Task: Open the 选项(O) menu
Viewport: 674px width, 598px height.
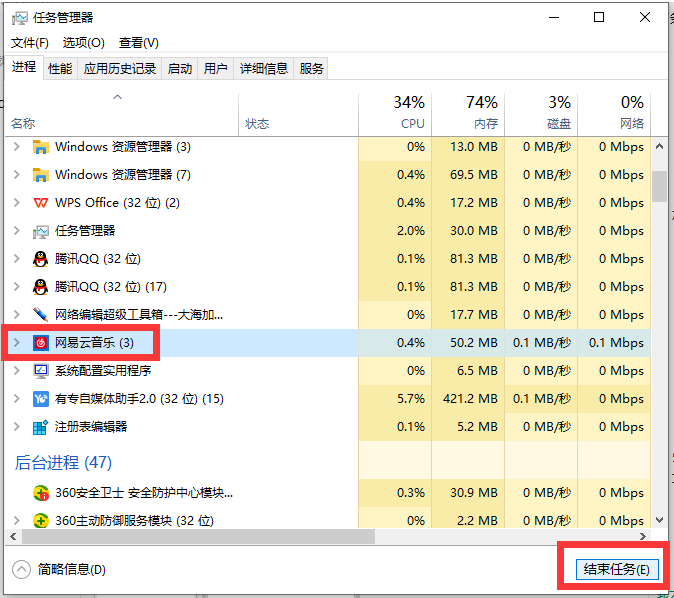Action: coord(83,43)
